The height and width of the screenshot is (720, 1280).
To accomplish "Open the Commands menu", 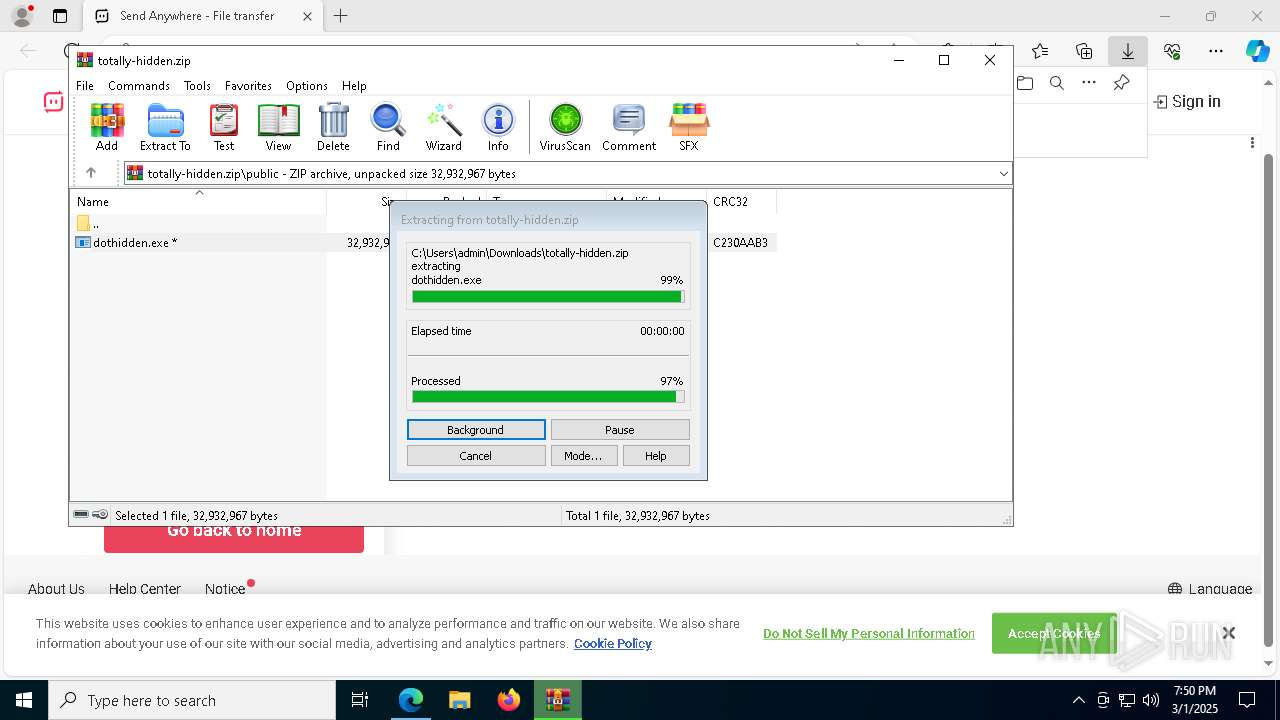I will click(x=139, y=86).
